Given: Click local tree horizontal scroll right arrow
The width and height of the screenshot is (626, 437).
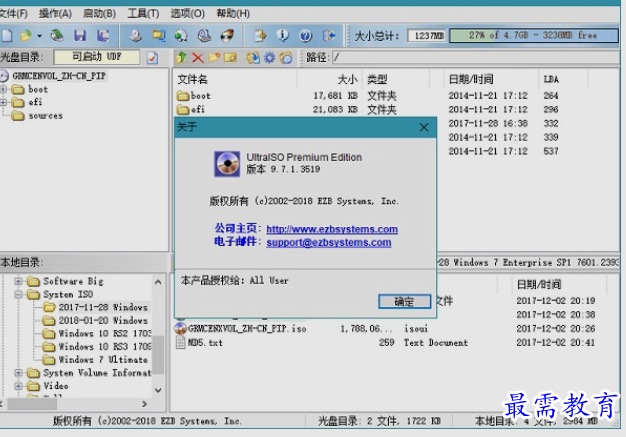Looking at the screenshot, I should (145, 404).
